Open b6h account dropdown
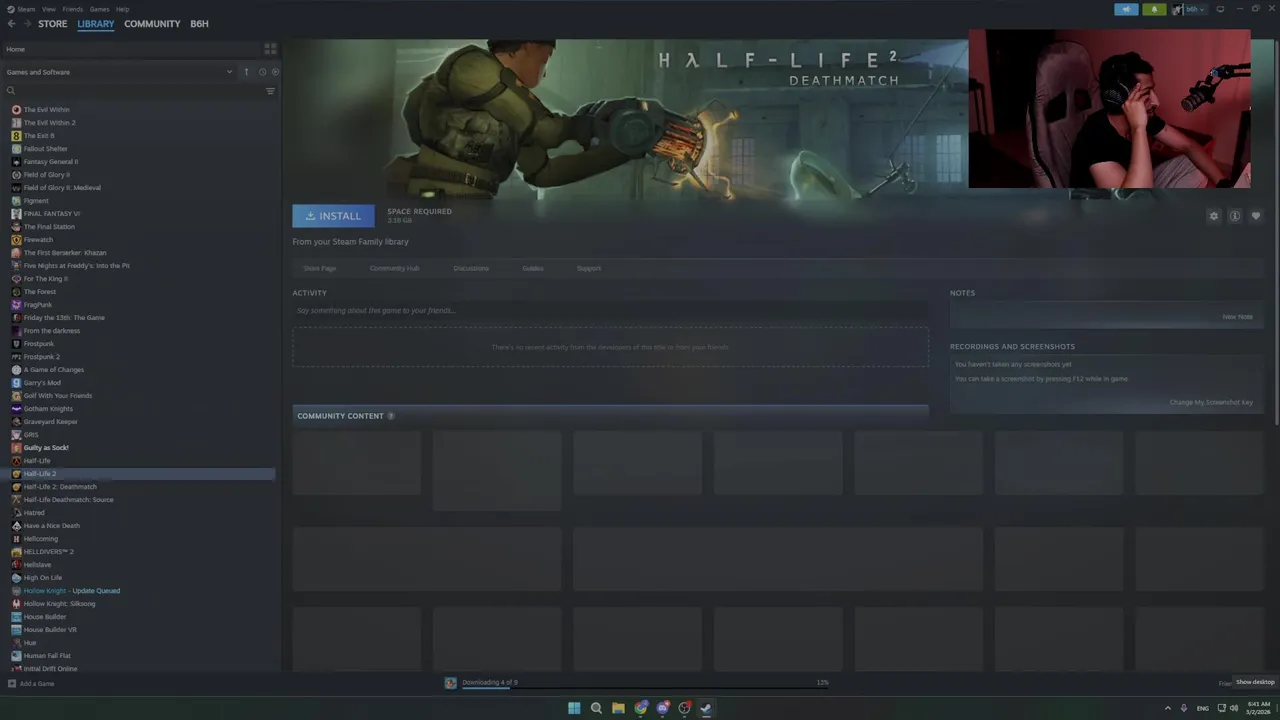 pos(1194,9)
